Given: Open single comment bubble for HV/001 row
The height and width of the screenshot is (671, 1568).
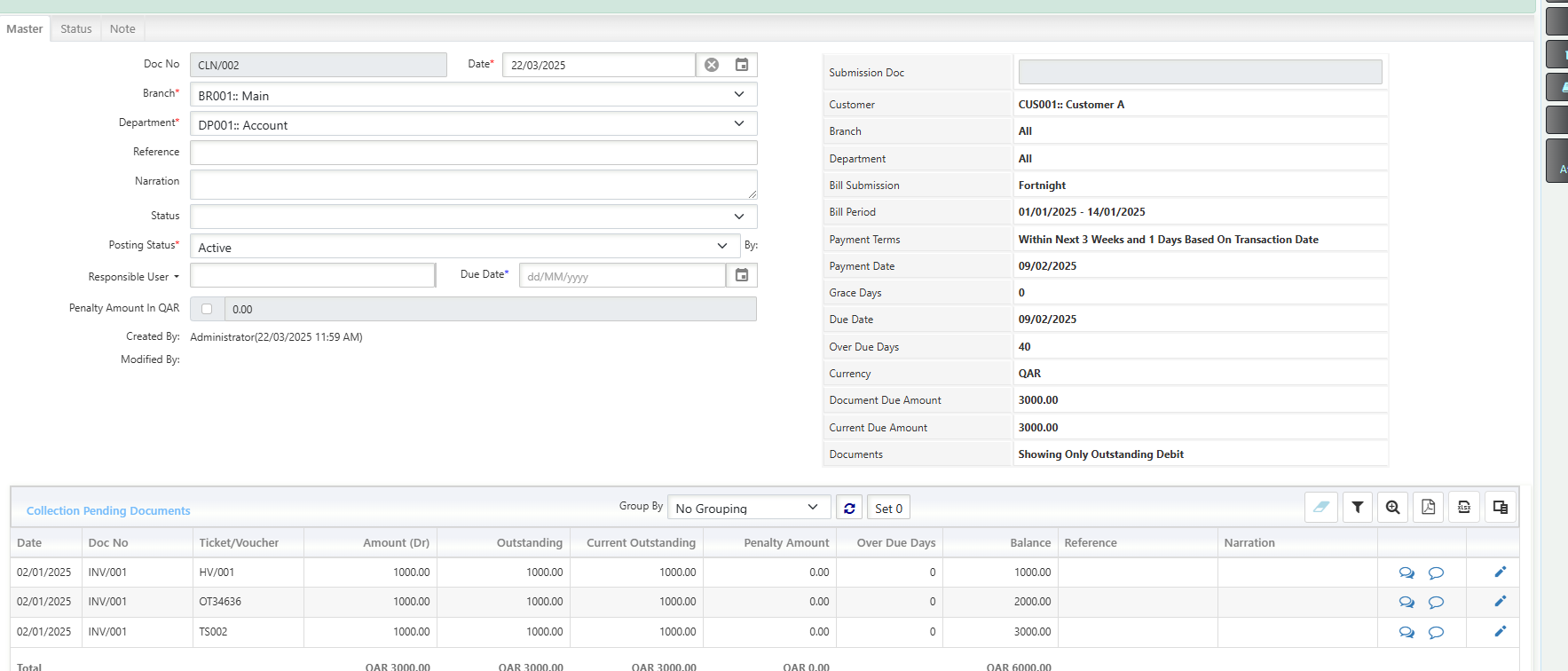Looking at the screenshot, I should click(1436, 572).
